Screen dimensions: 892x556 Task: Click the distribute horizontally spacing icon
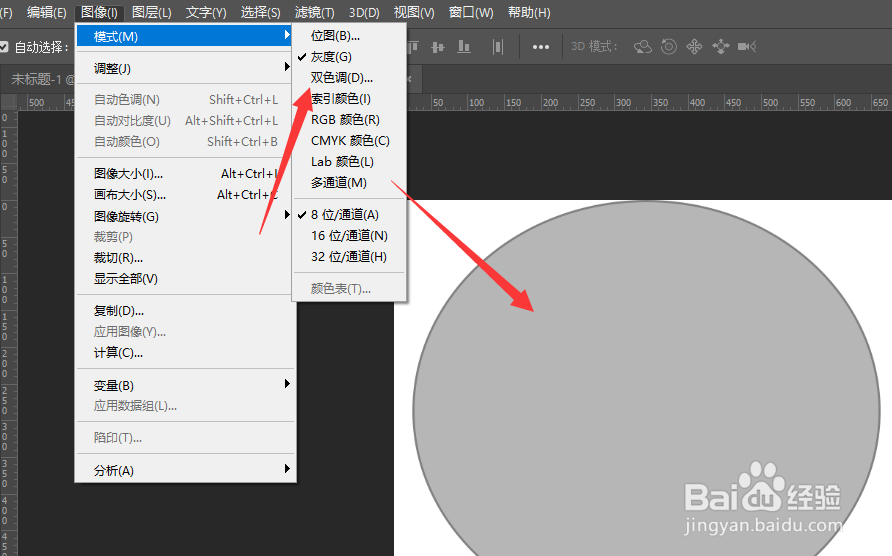point(498,47)
